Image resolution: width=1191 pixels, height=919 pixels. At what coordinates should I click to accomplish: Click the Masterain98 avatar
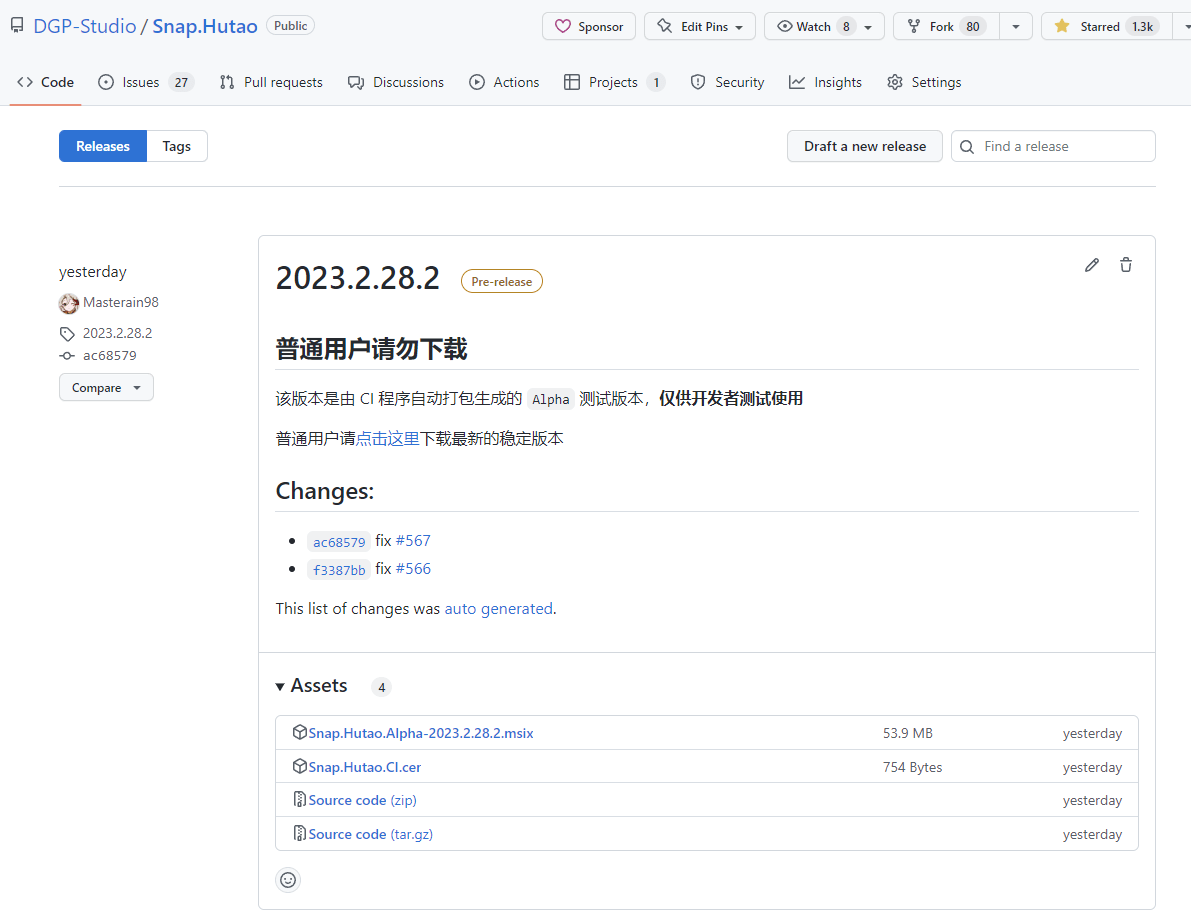69,303
